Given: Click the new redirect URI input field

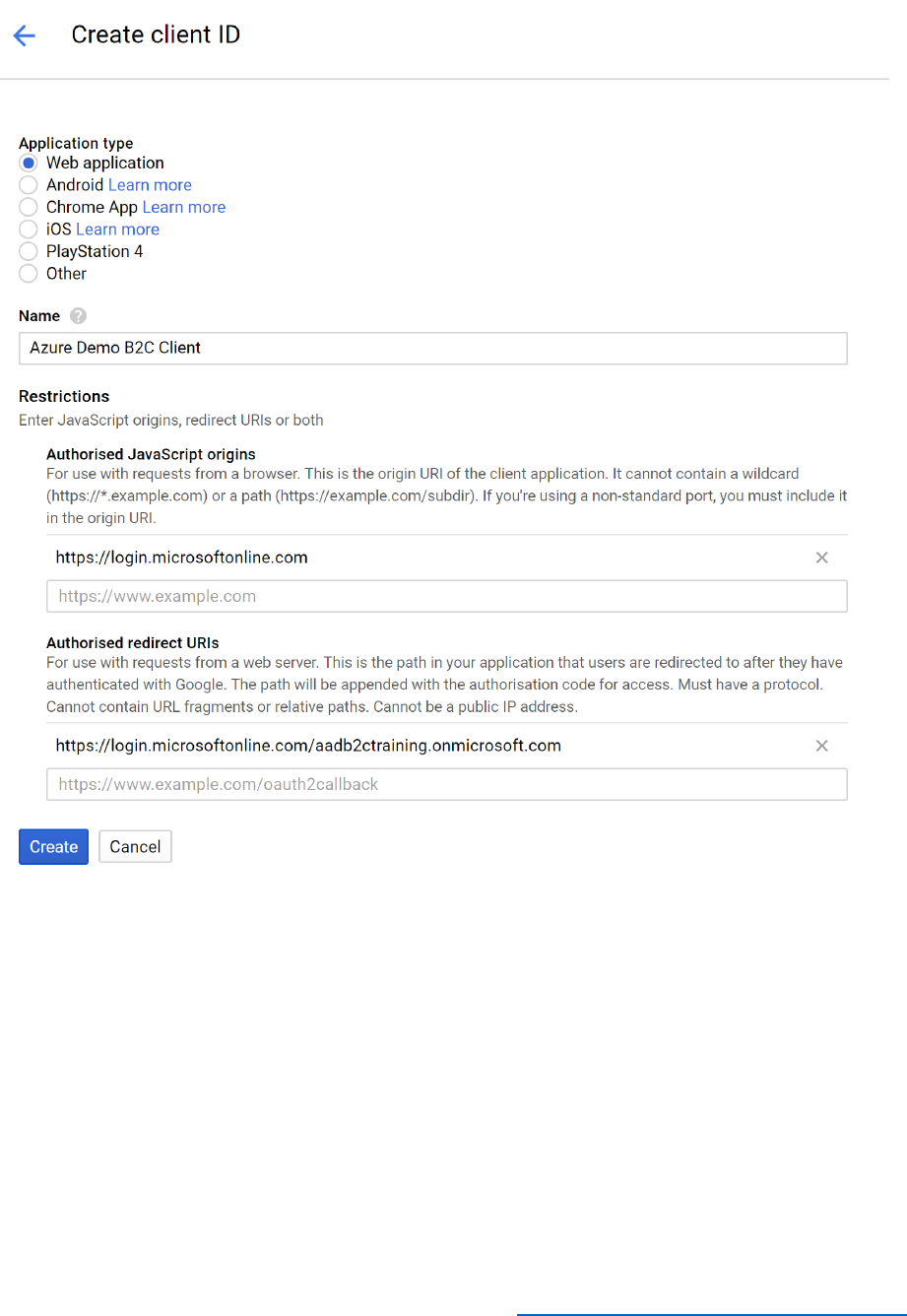Looking at the screenshot, I should coord(446,785).
